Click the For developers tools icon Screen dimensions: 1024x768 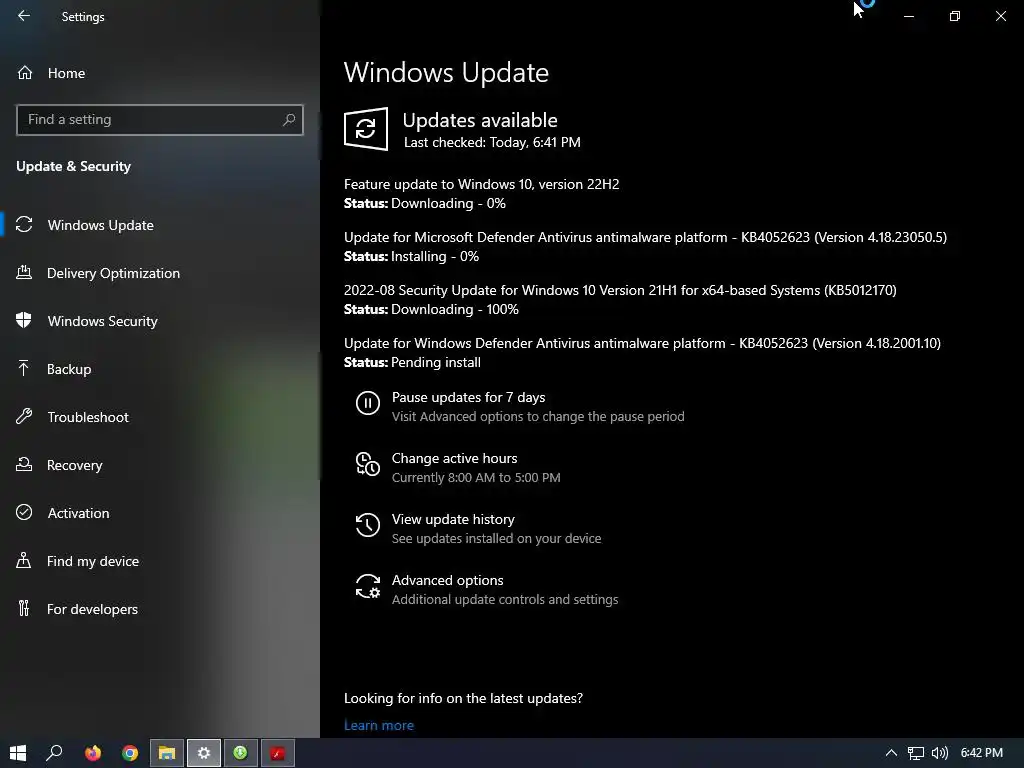coord(24,608)
